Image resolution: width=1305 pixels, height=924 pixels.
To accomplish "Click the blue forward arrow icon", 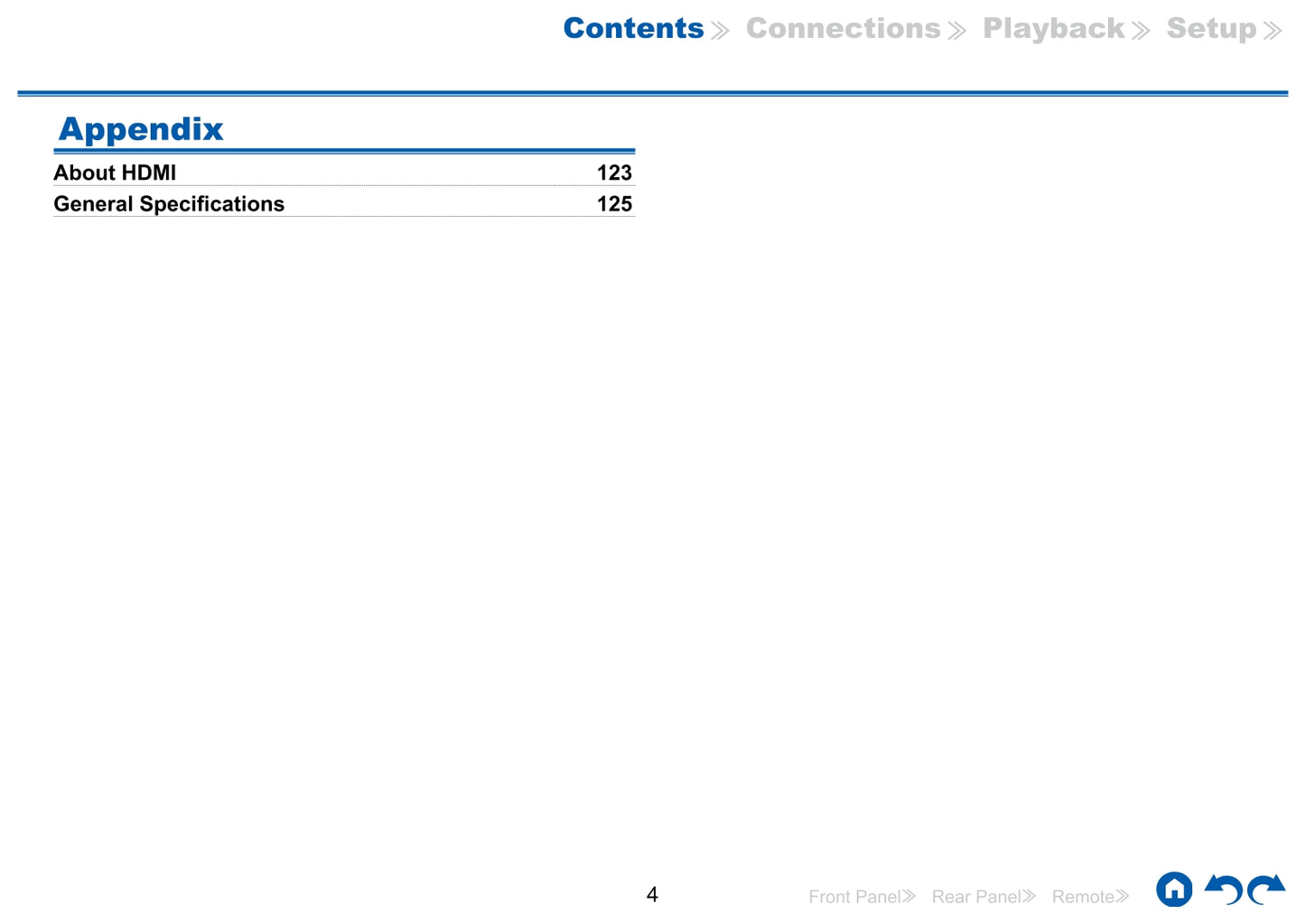I will click(1266, 890).
